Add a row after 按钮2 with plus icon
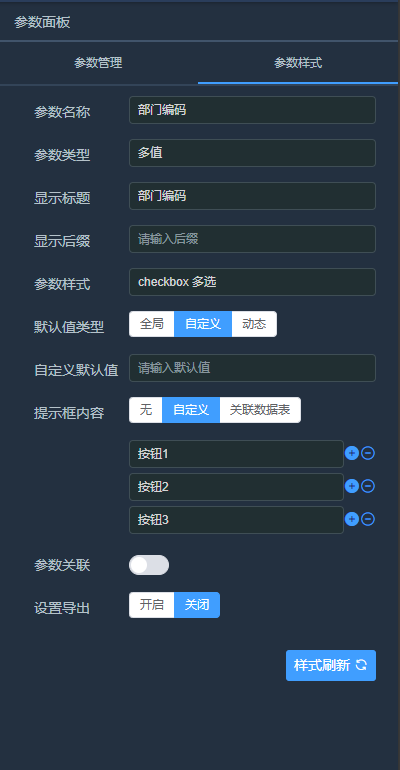Screen dimensions: 400x770 pyautogui.click(x=352, y=486)
